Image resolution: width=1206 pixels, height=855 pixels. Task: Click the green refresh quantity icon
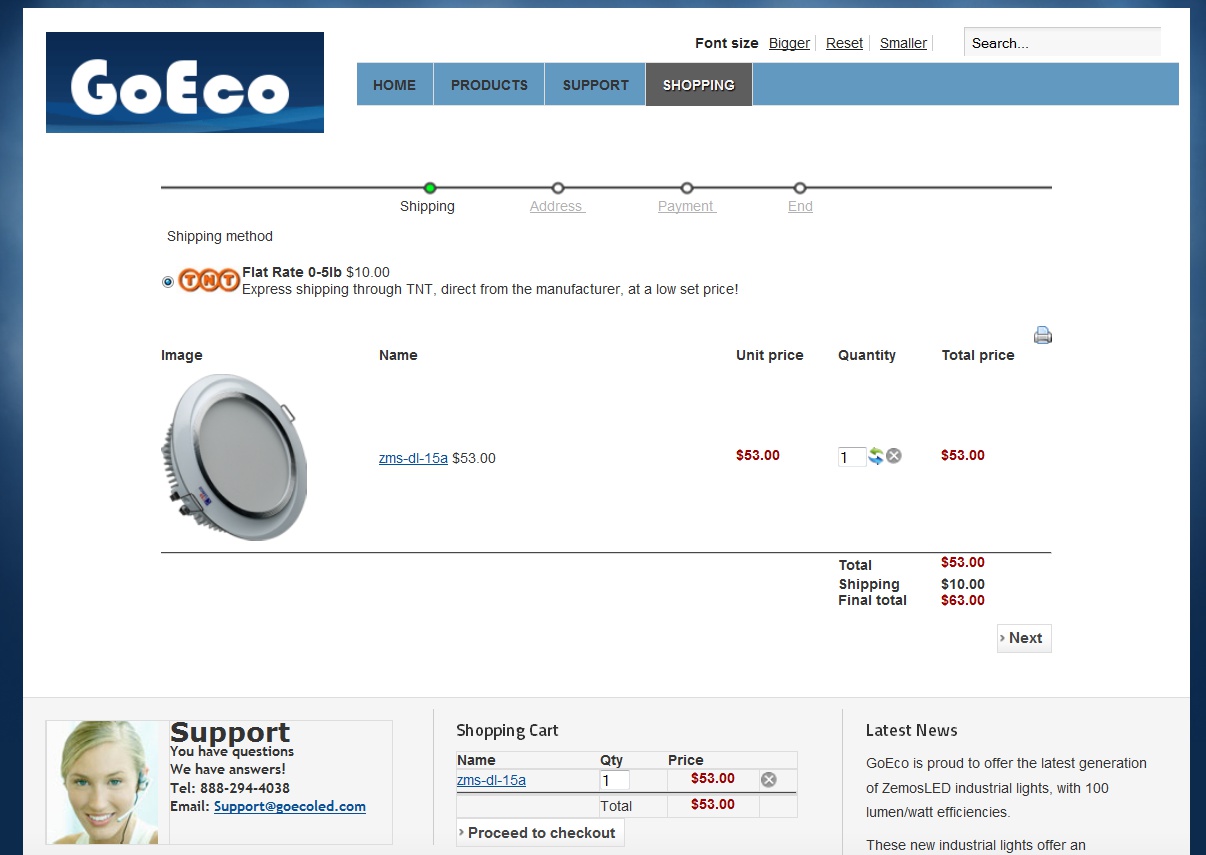tap(876, 456)
